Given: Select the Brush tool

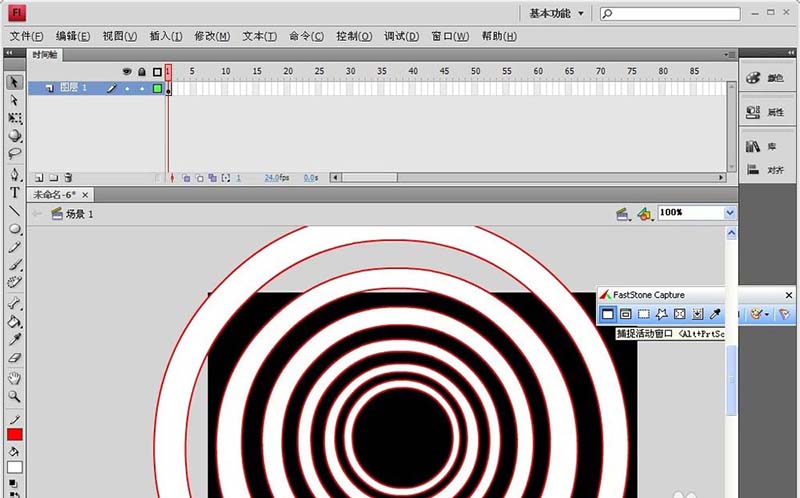Looking at the screenshot, I should pyautogui.click(x=14, y=264).
